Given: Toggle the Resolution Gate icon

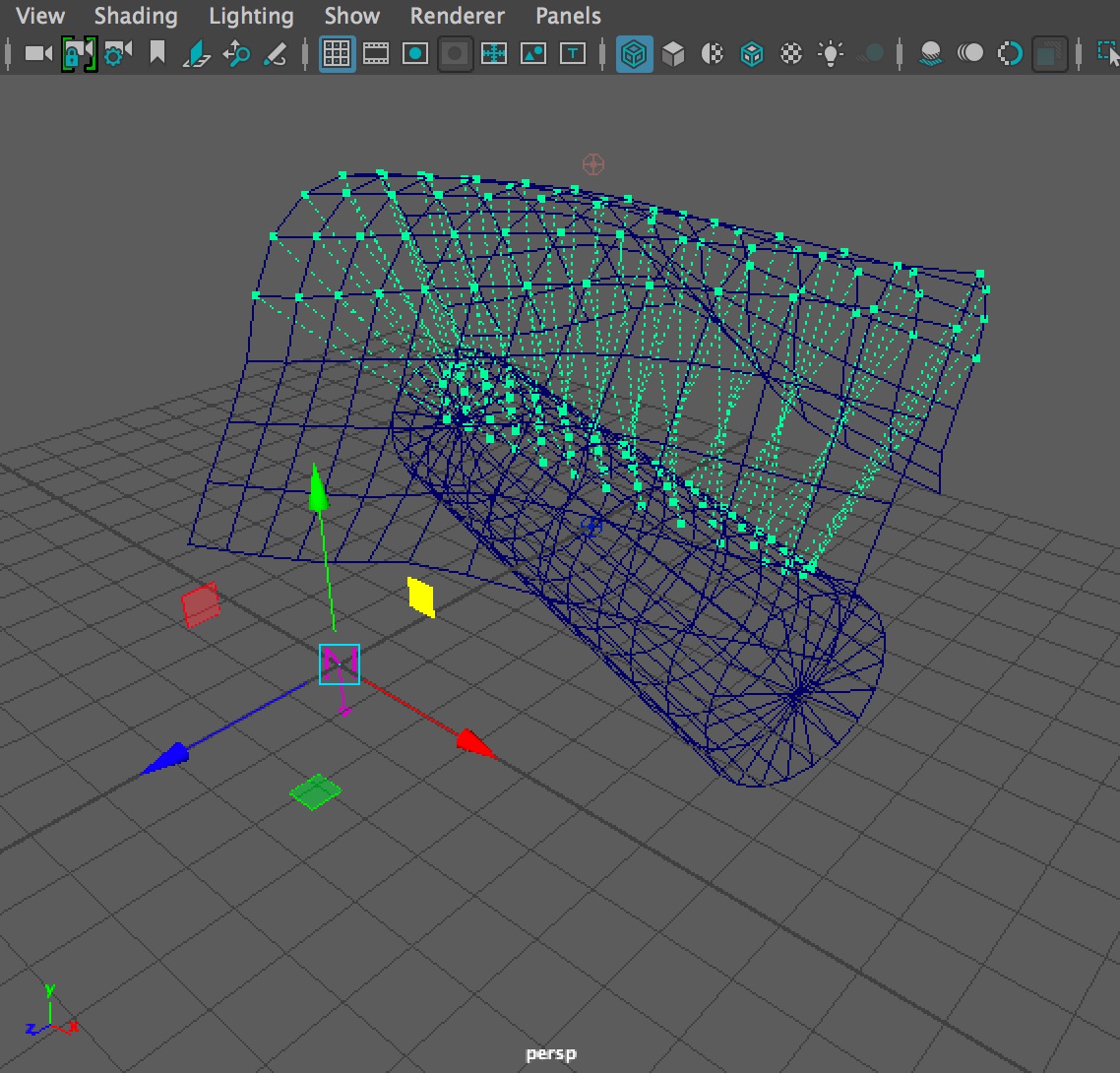Looking at the screenshot, I should [x=415, y=53].
